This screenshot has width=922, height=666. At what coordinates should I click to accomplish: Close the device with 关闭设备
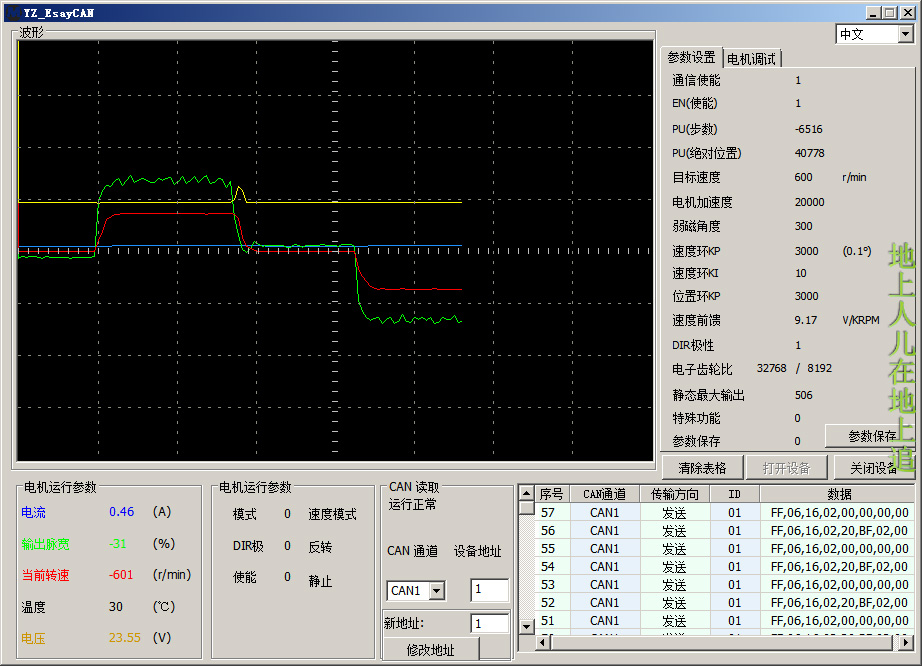point(875,466)
